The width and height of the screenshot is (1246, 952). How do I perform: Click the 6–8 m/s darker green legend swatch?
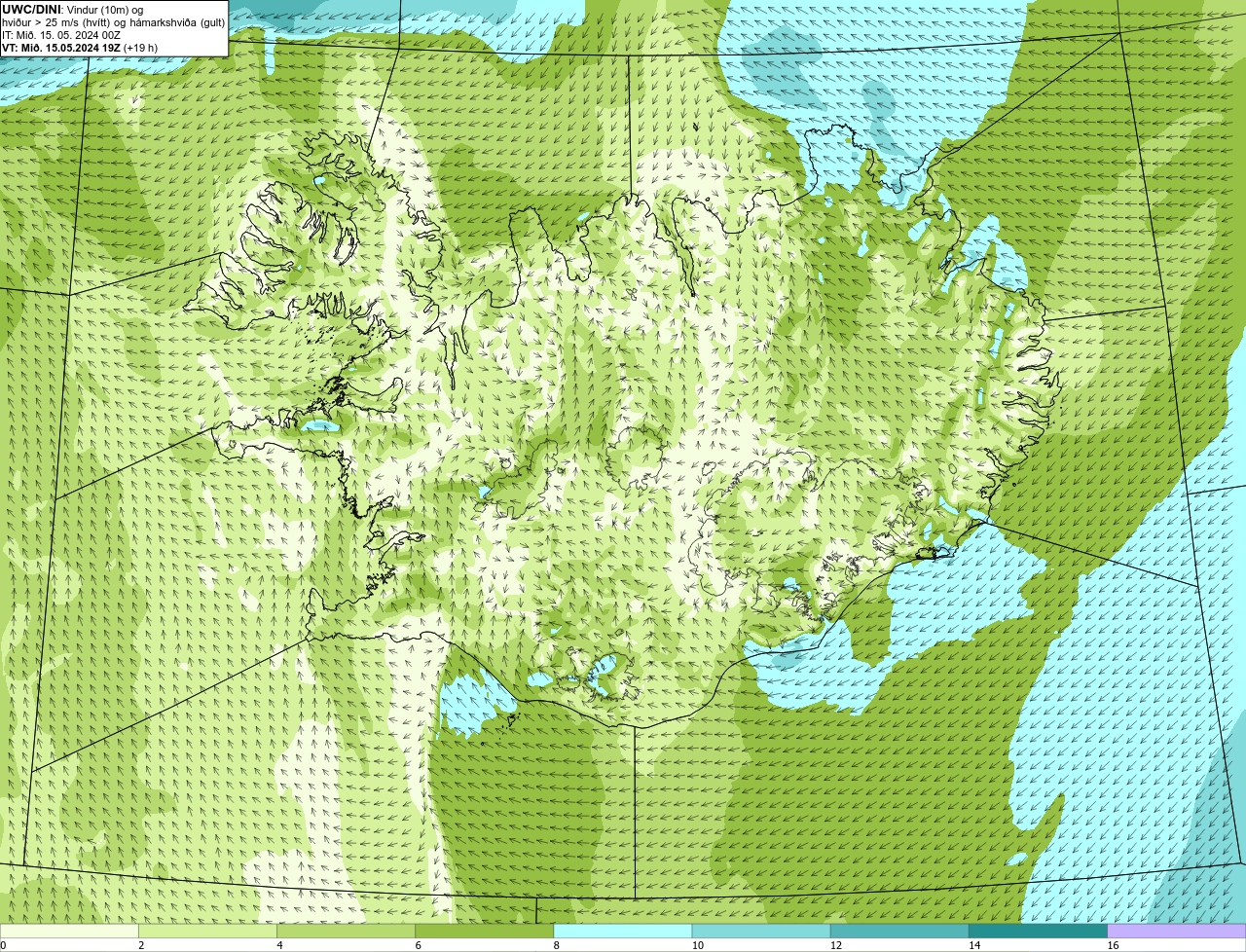tap(484, 931)
